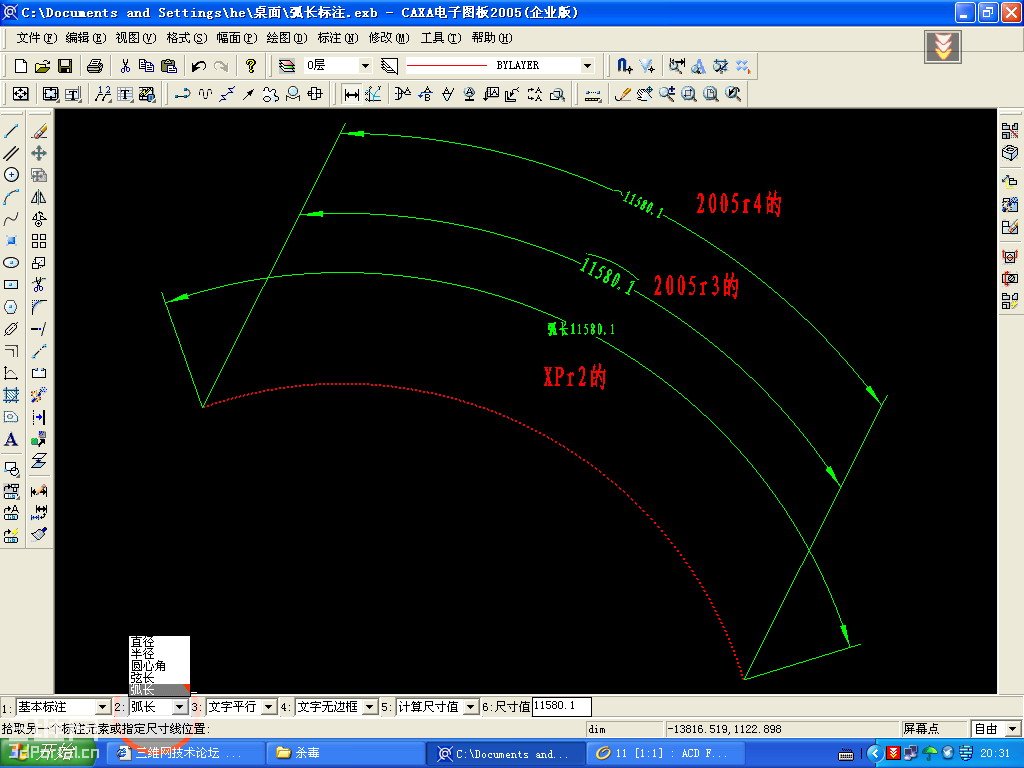Open the 格式(S) menu
Screen dimensions: 1024x768
tap(186, 38)
